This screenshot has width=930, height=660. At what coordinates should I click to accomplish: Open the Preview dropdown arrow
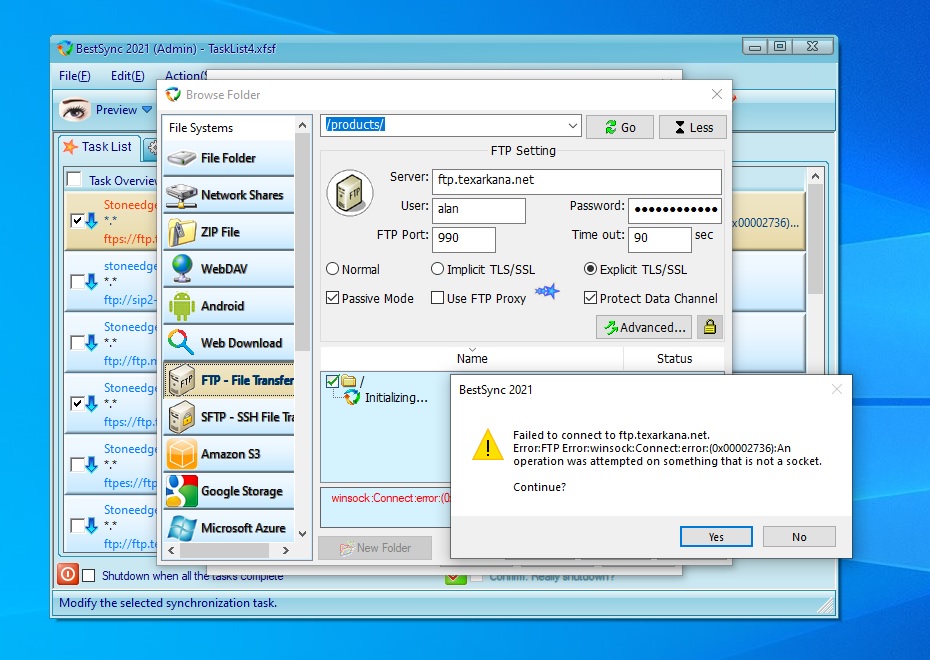click(146, 110)
